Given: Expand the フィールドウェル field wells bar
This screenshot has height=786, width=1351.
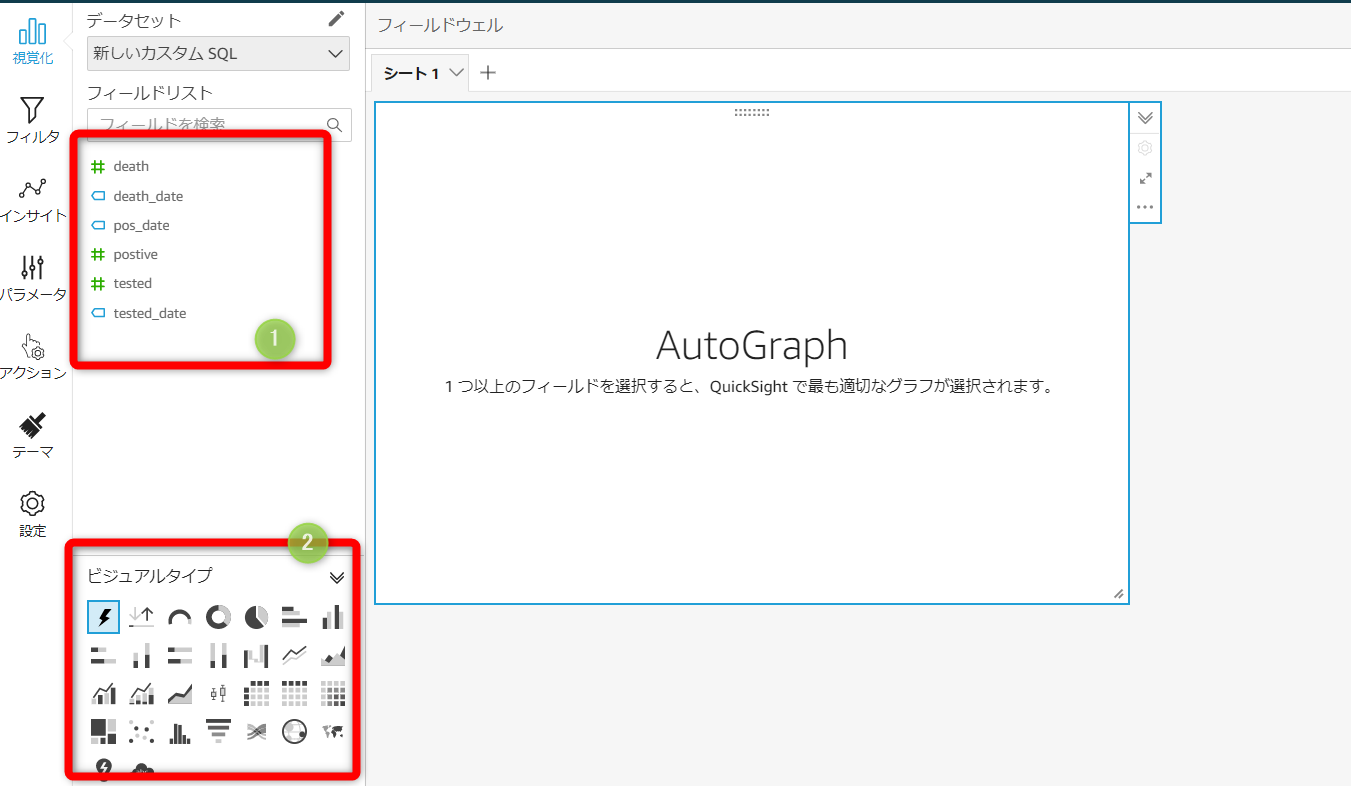Looking at the screenshot, I should click(x=858, y=25).
